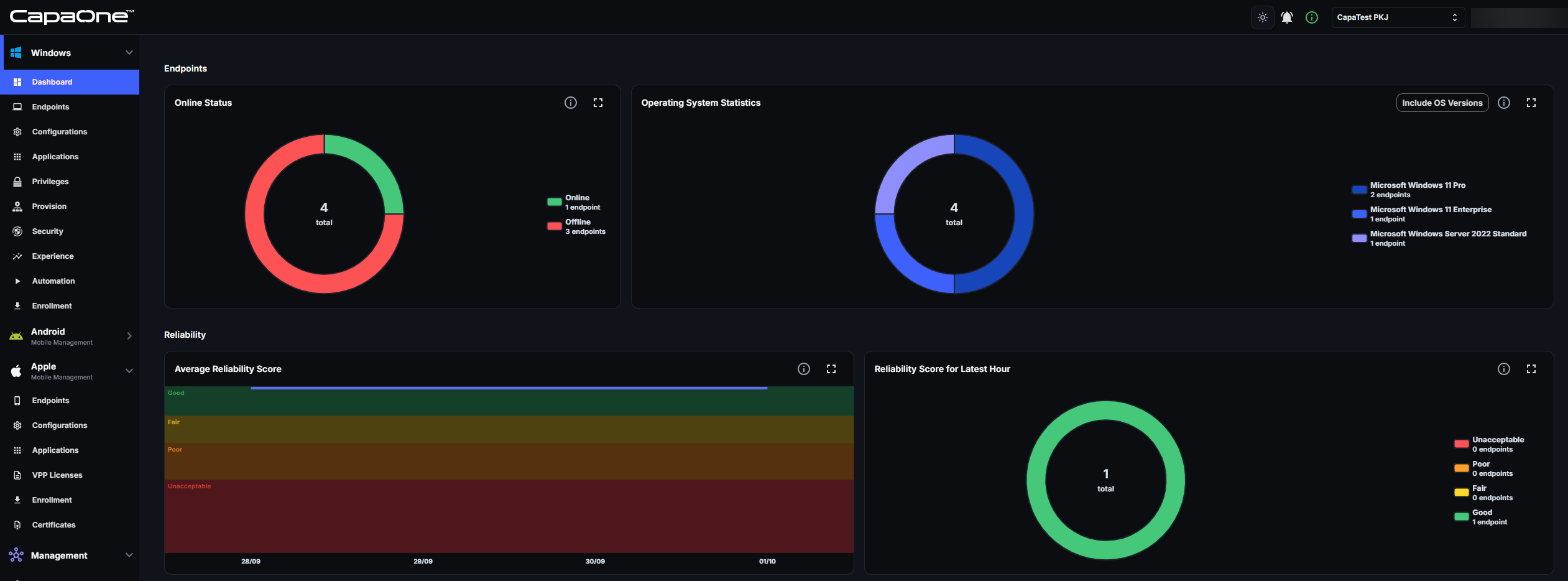Viewport: 1568px width, 581px height.
Task: Show info for Reliability Score for Latest Hour
Action: pos(1504,369)
